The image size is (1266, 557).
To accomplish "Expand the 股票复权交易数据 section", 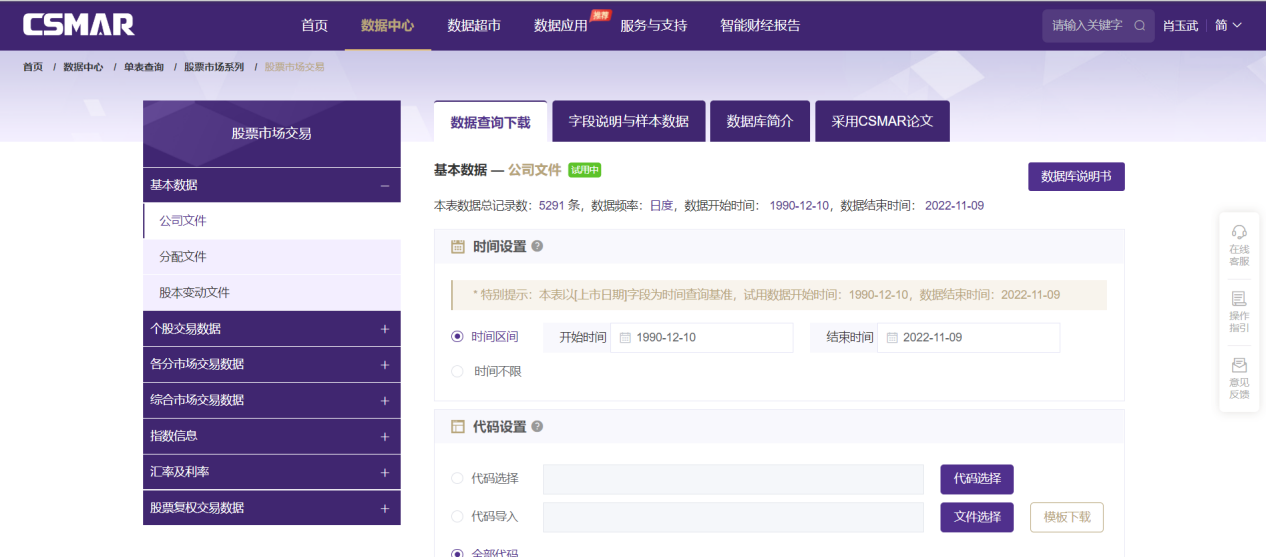I will [x=384, y=508].
